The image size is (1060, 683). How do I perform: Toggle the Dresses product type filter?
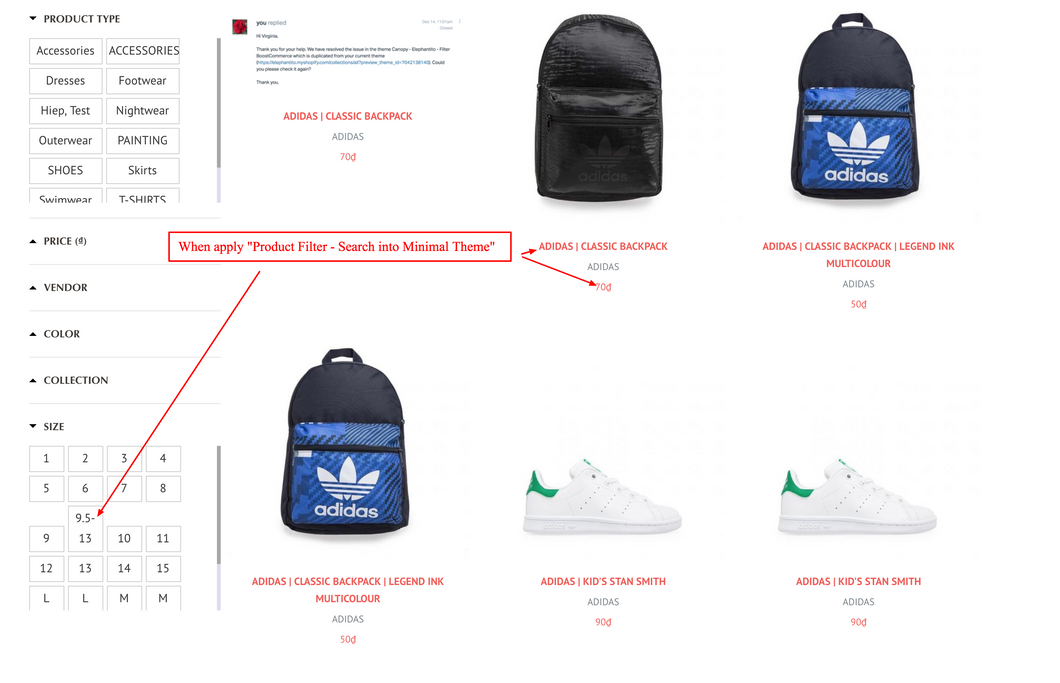(x=66, y=81)
